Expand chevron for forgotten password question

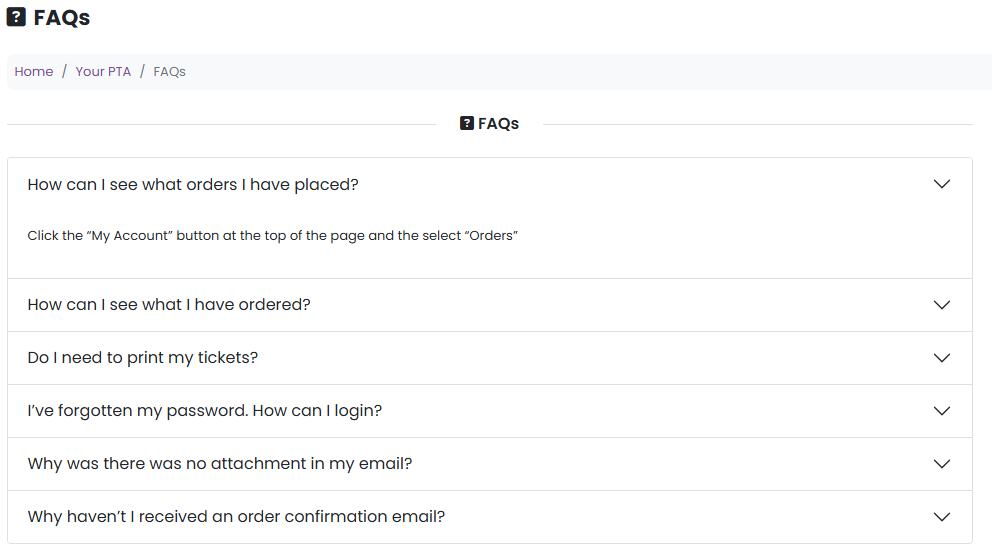941,411
